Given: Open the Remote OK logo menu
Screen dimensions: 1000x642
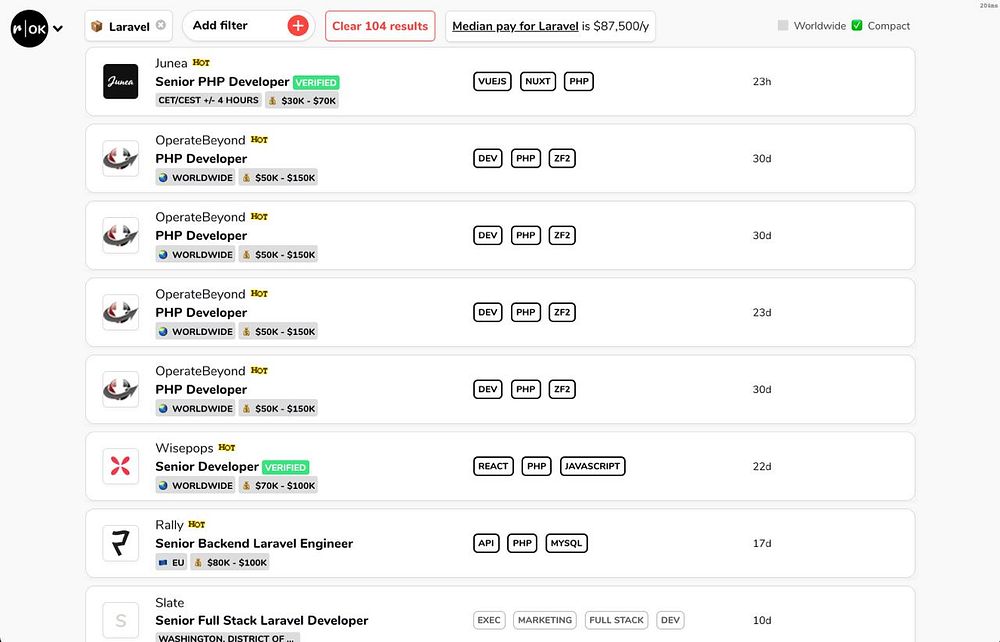Looking at the screenshot, I should click(x=29, y=28).
